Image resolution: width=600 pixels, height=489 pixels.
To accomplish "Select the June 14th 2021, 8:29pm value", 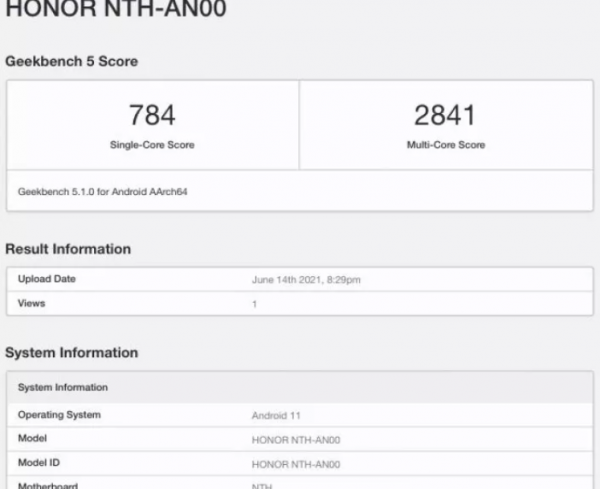I will [306, 280].
